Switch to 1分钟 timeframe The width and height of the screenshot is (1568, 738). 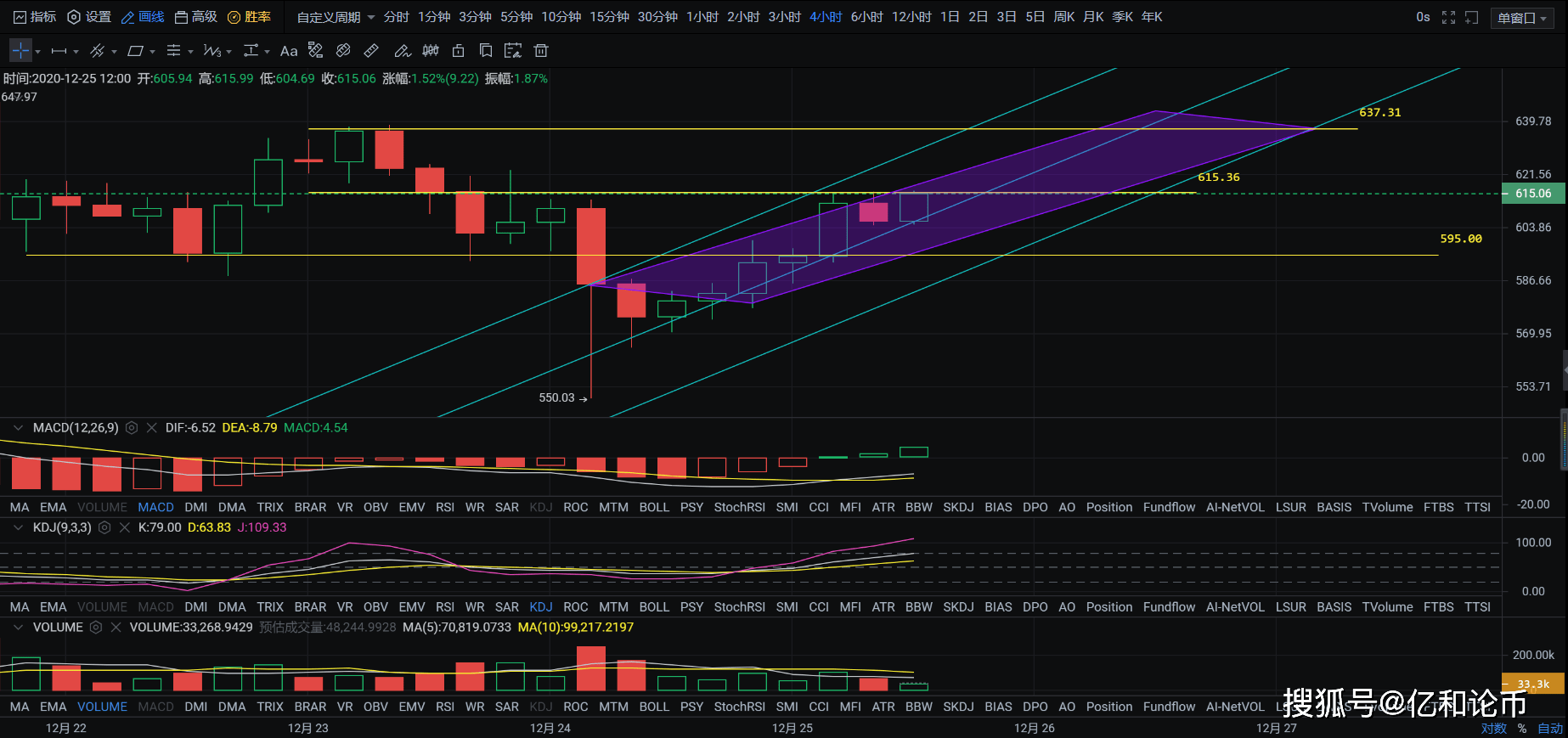coord(434,17)
